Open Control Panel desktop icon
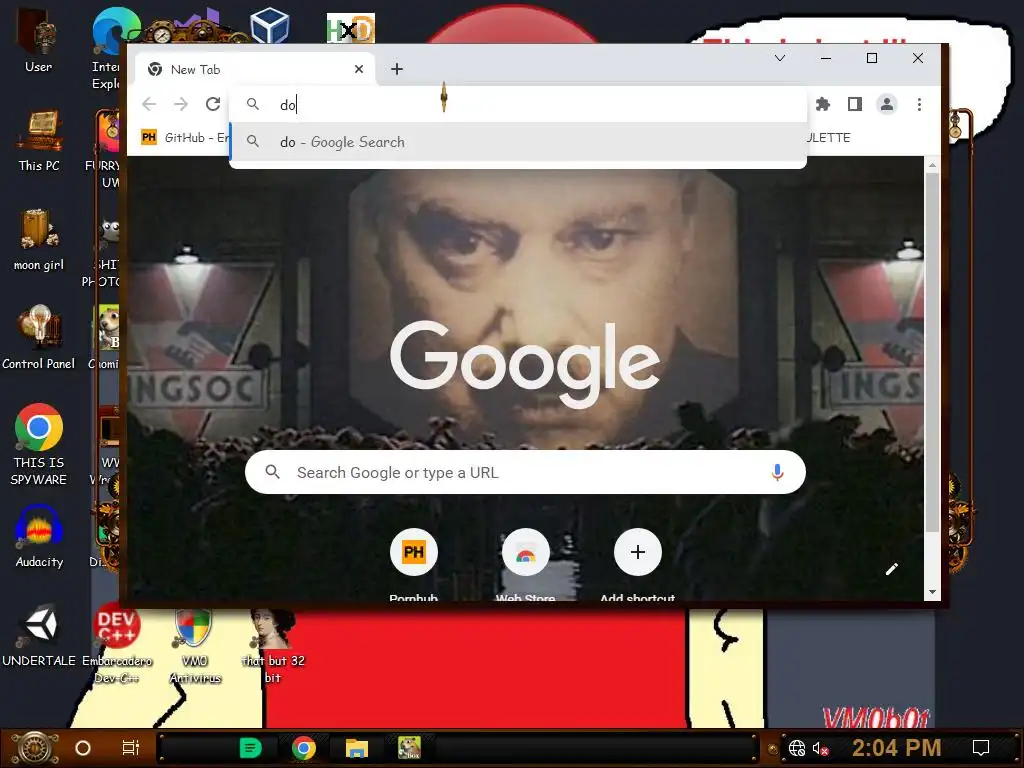 click(39, 338)
